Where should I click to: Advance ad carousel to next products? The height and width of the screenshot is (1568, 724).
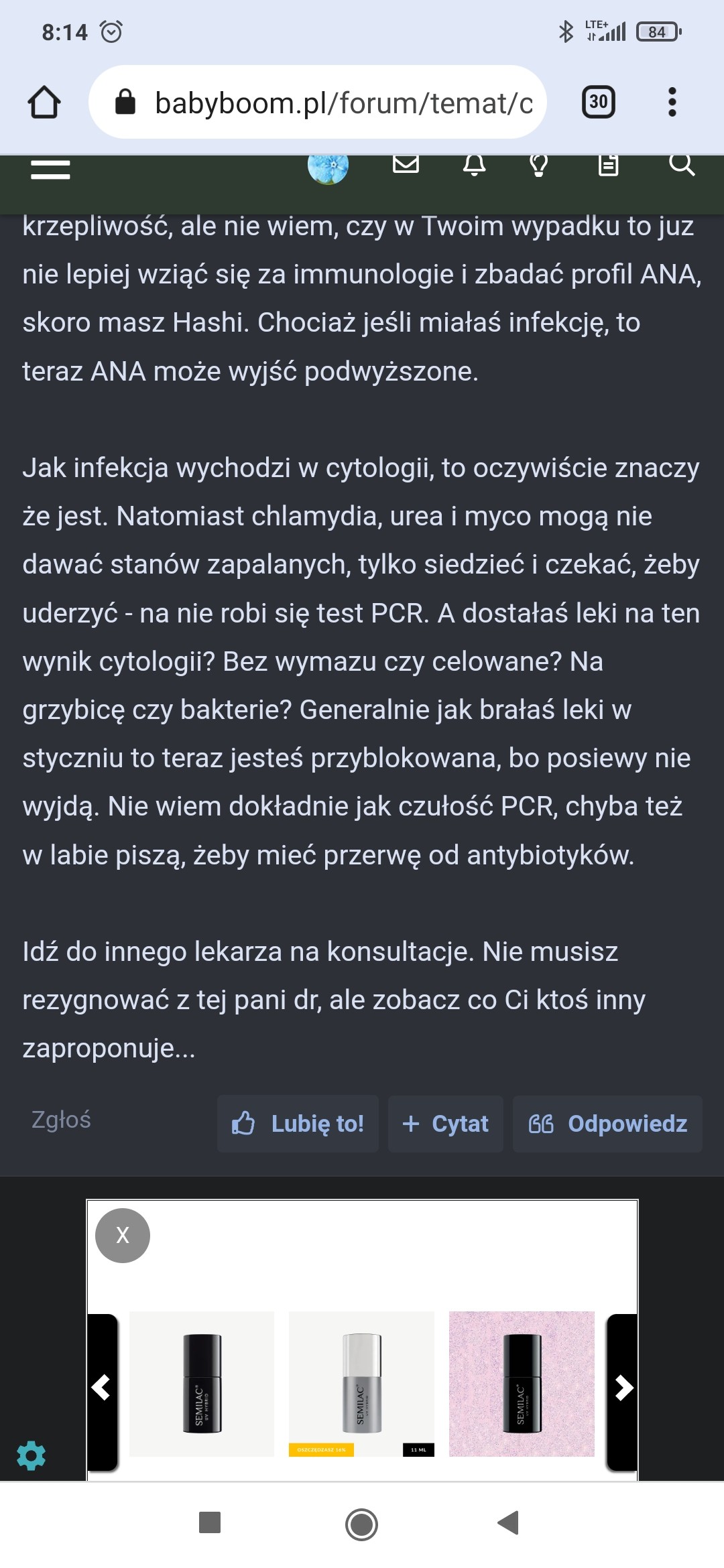coord(623,1388)
